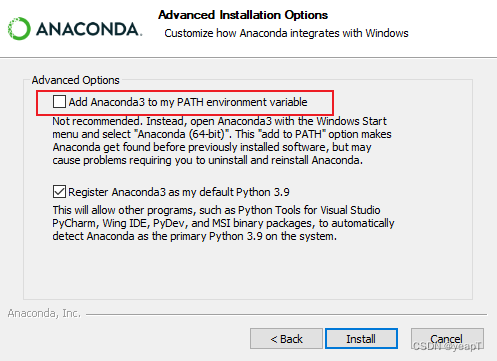The width and height of the screenshot is (497, 361).
Task: Click the 'Advanced Options' group label
Action: [76, 80]
